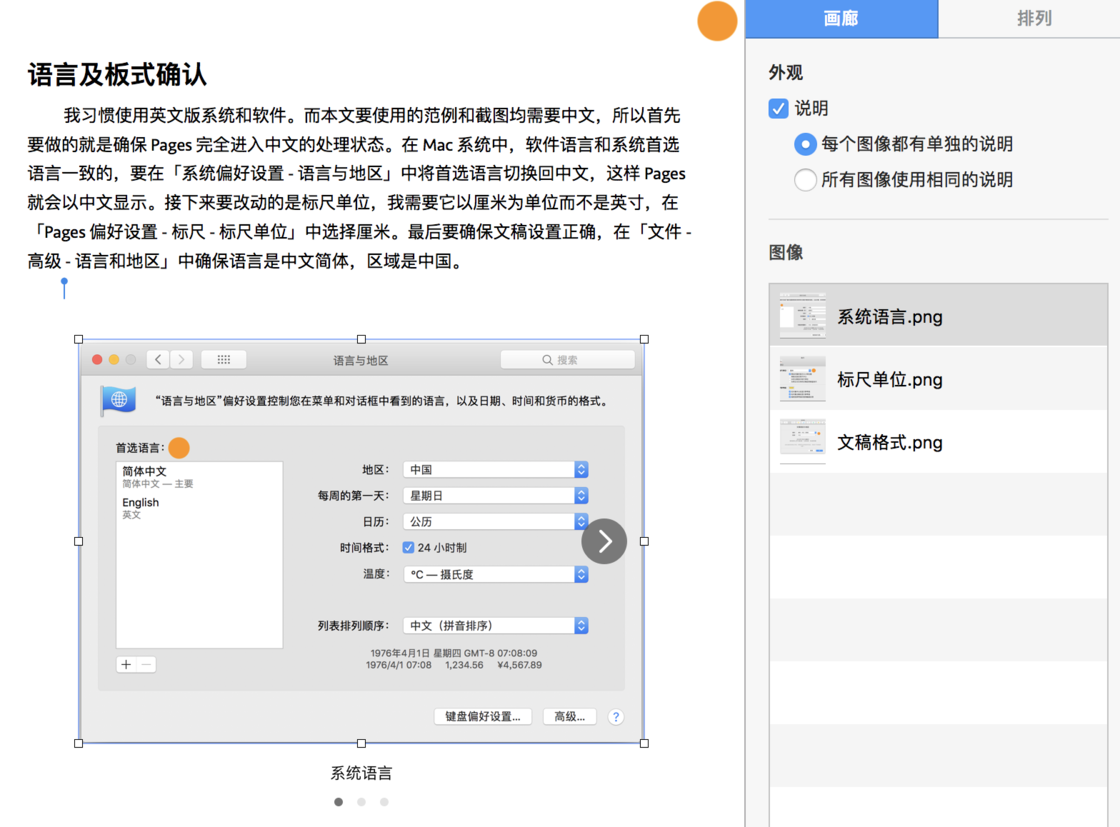This screenshot has height=827, width=1120.
Task: Select the 所有图像使用相同的说明 radio option
Action: pyautogui.click(x=806, y=180)
